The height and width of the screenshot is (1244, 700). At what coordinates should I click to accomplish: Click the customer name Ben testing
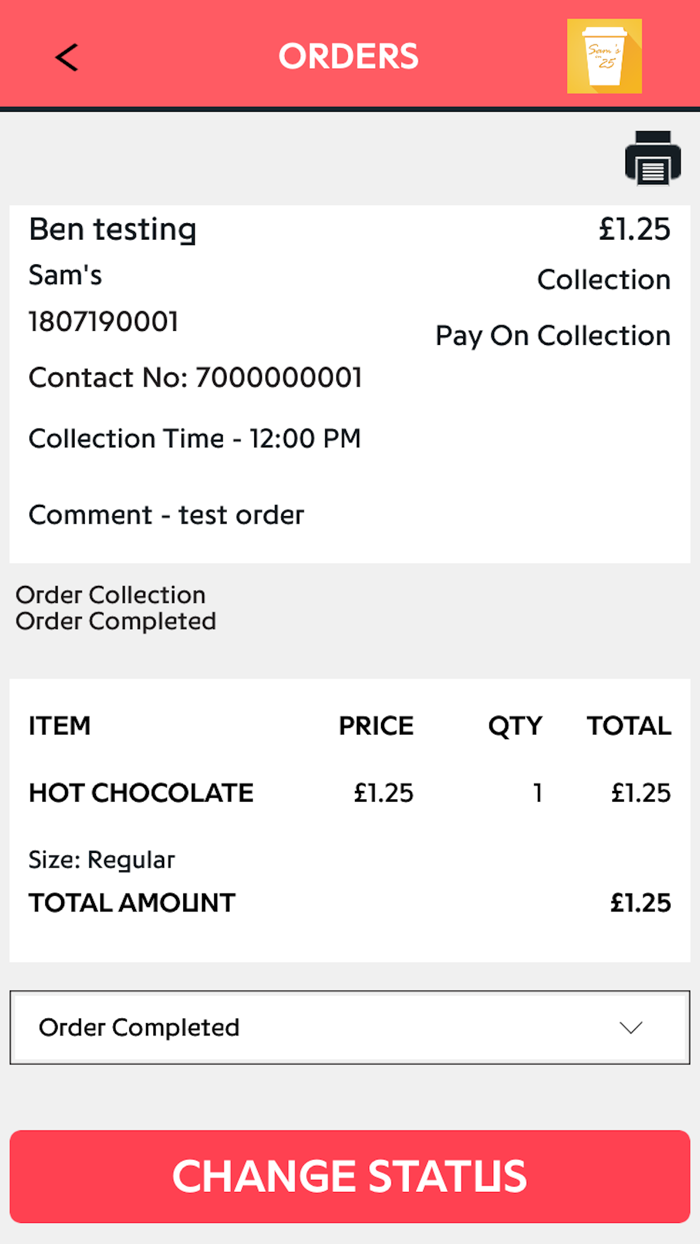(112, 229)
